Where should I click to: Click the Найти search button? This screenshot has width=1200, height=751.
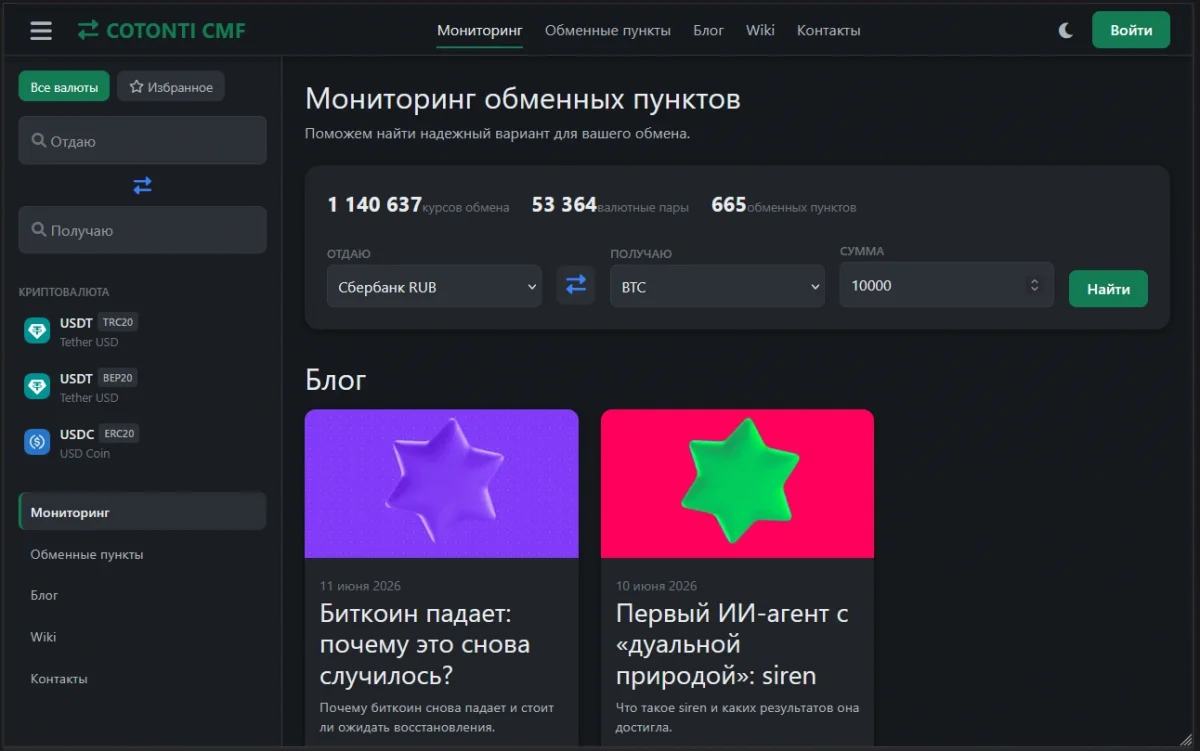coord(1108,289)
